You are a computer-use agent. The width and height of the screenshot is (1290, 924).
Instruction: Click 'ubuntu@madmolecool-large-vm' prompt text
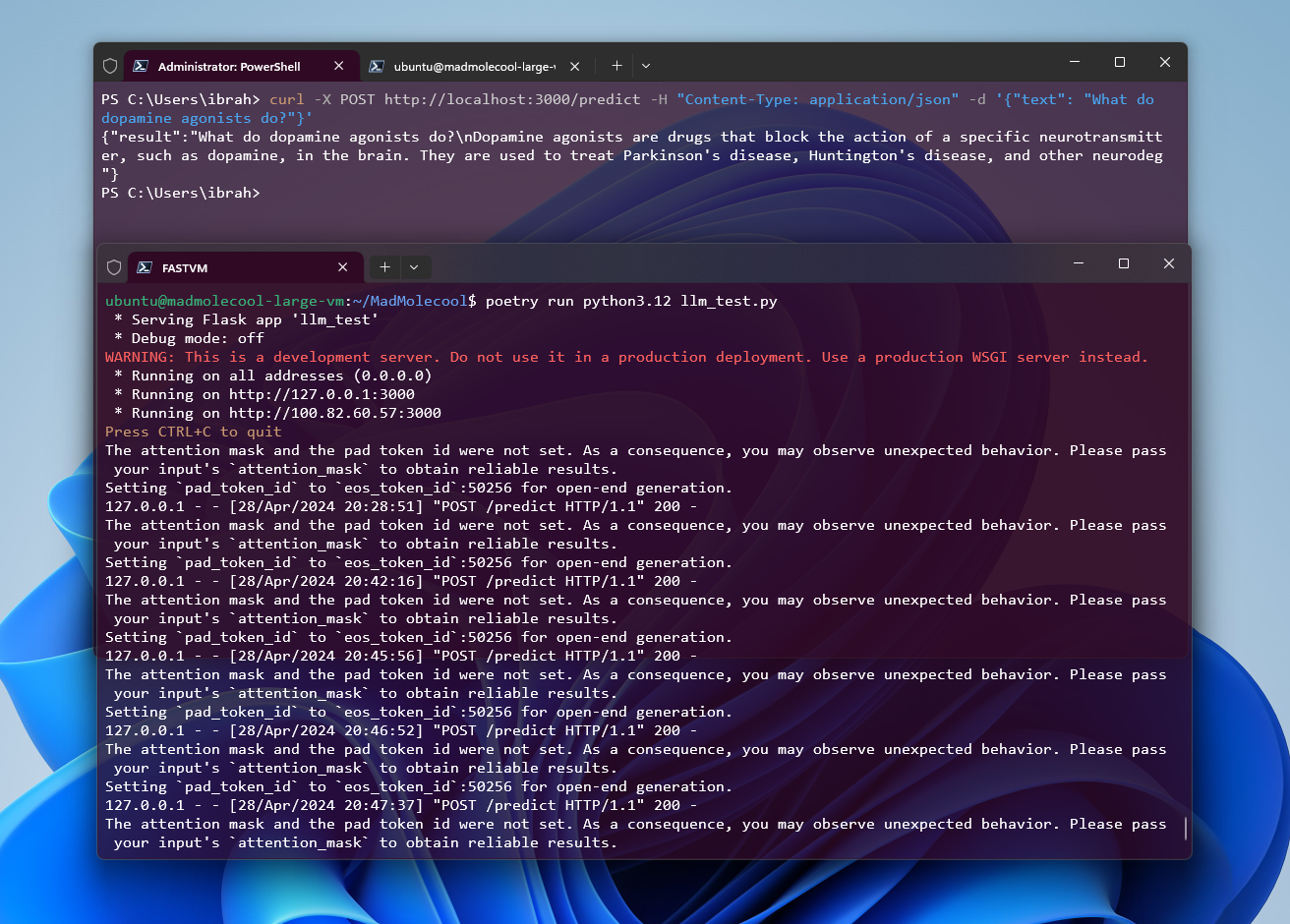225,301
